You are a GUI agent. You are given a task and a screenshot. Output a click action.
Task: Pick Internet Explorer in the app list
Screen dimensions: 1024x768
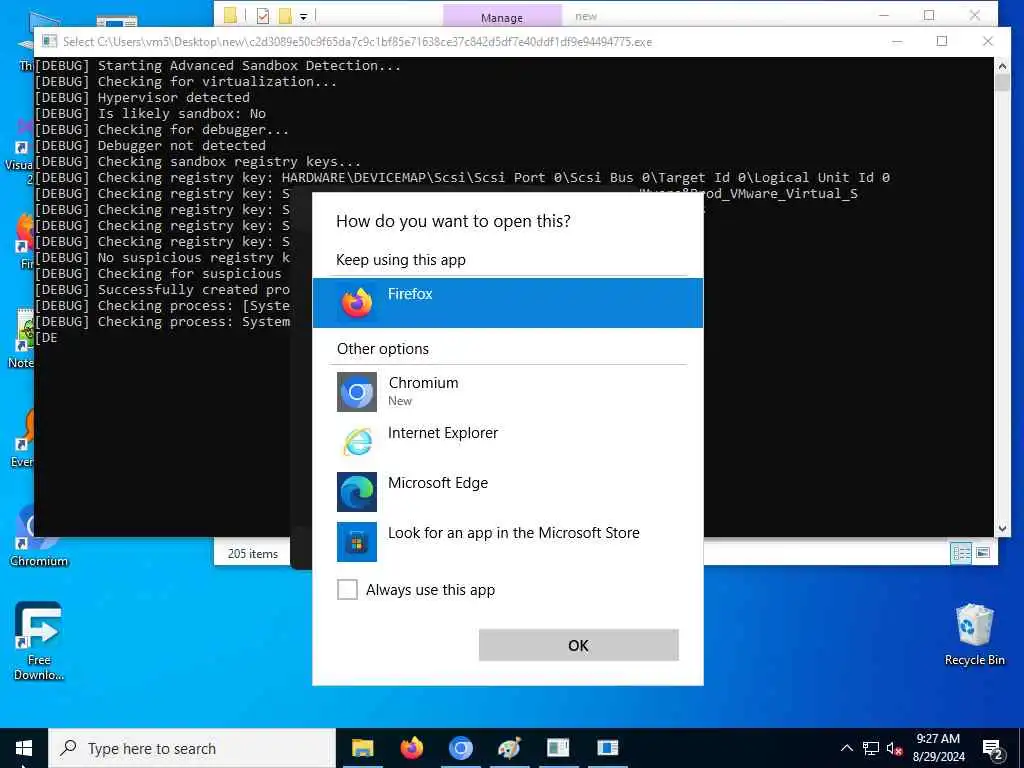tap(507, 441)
